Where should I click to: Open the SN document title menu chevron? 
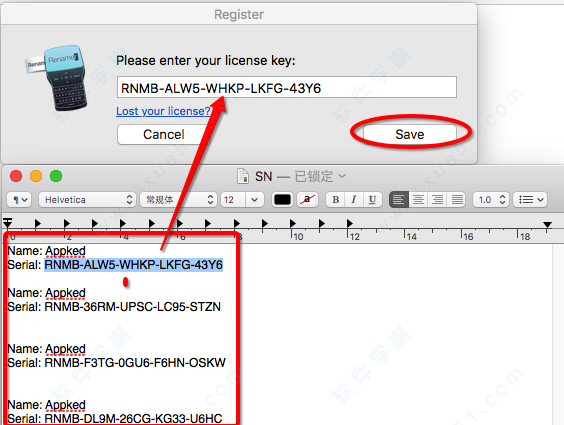point(342,176)
